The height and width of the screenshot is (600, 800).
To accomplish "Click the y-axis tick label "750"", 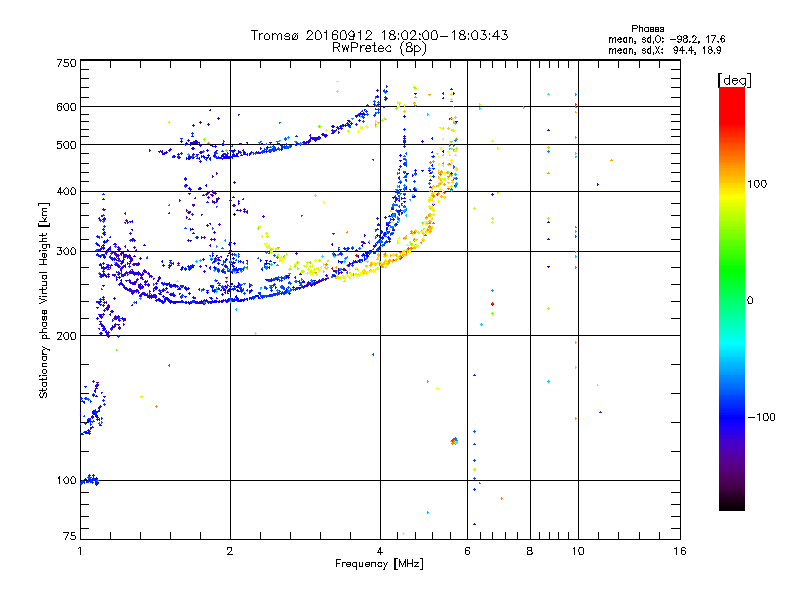I will (x=66, y=63).
